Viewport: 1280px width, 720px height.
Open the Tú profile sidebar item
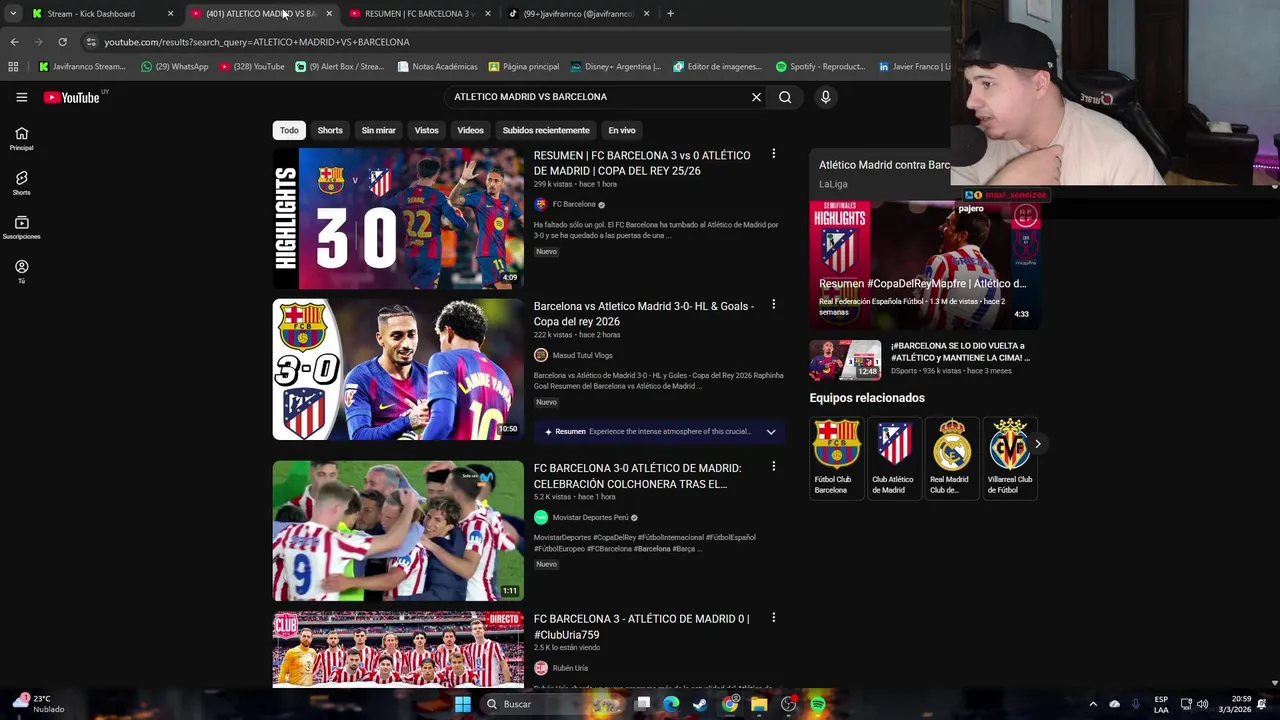pos(21,271)
